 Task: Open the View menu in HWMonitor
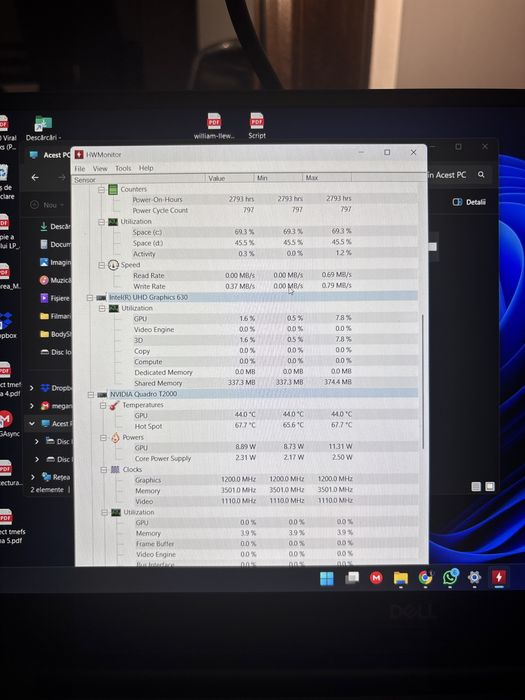(x=100, y=168)
